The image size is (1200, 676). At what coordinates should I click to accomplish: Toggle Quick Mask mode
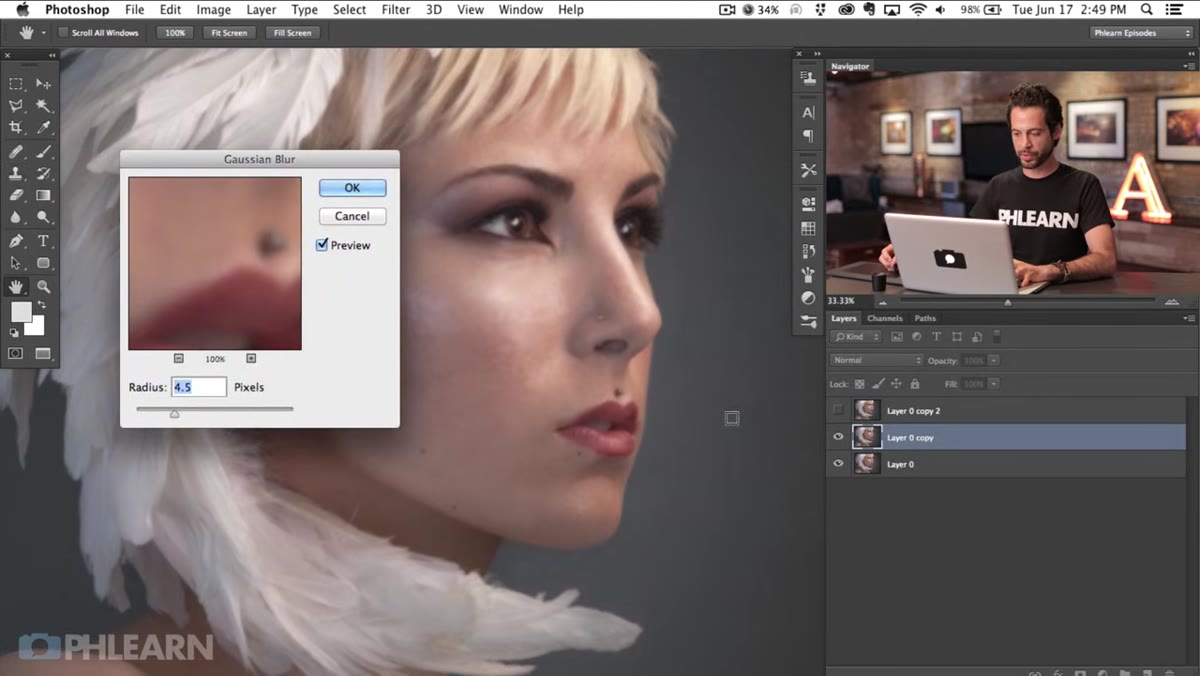(x=16, y=353)
